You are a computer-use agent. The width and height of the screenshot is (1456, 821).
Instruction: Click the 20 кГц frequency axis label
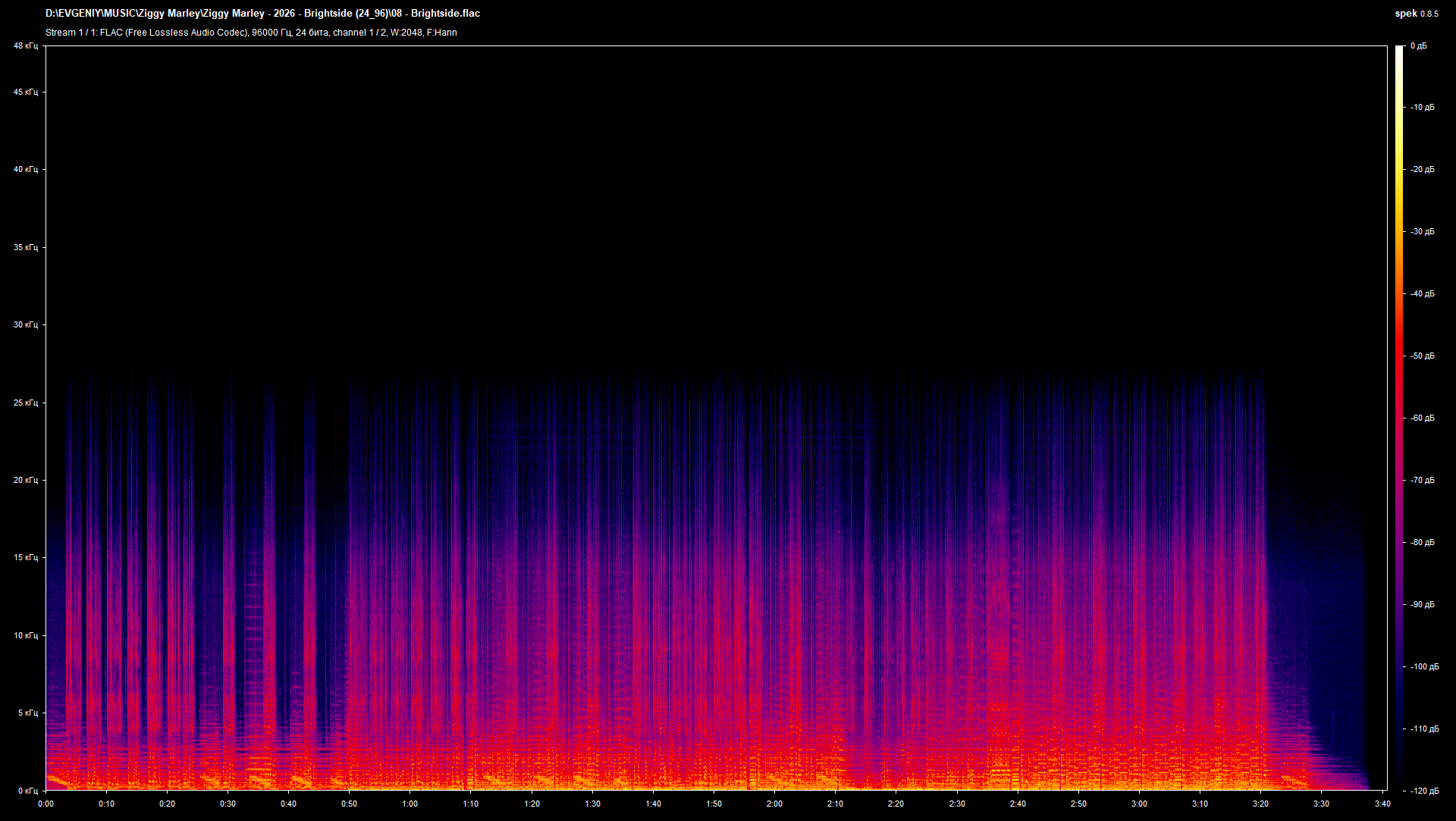26,481
